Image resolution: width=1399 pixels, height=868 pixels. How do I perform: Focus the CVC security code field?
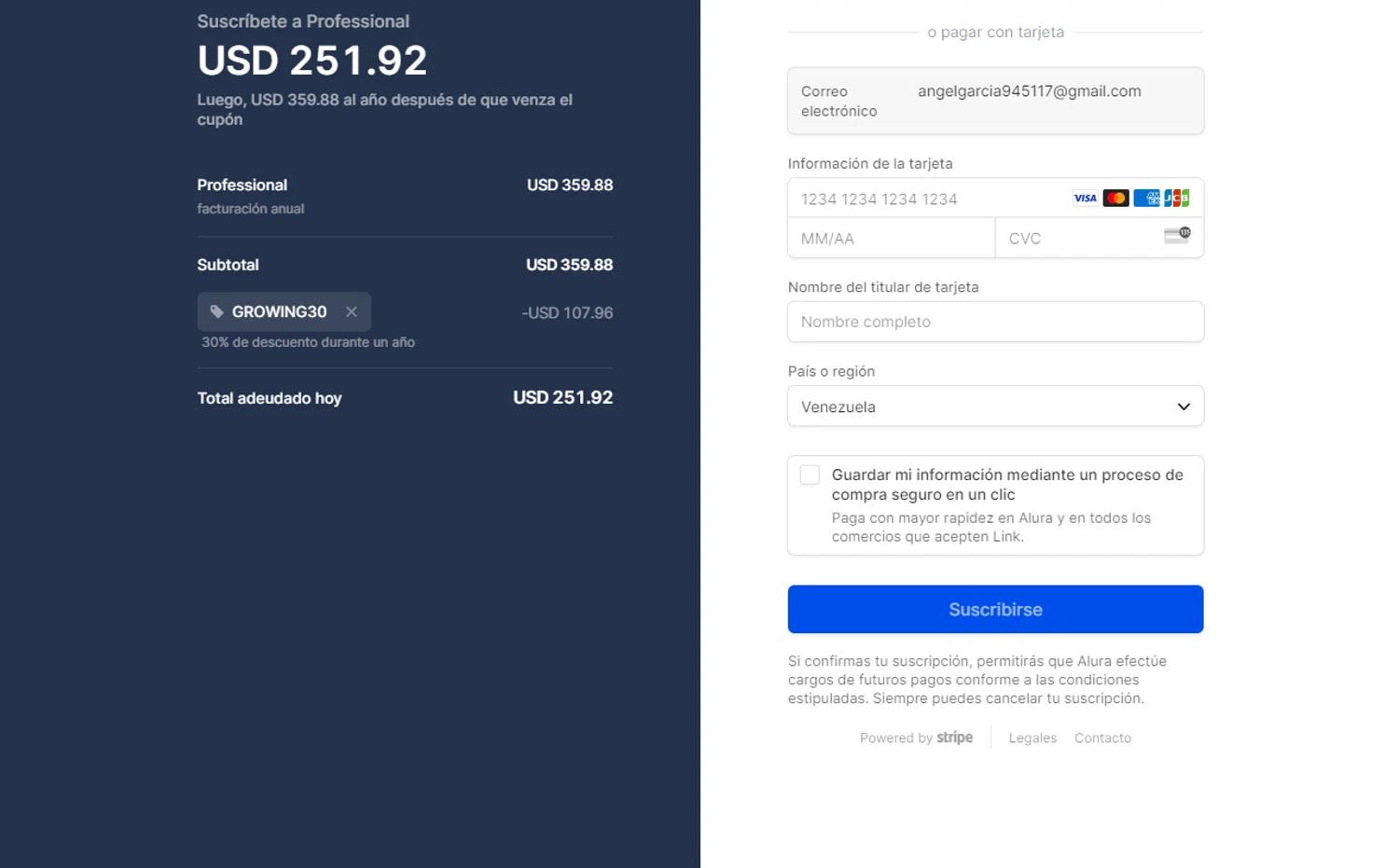pyautogui.click(x=1100, y=239)
